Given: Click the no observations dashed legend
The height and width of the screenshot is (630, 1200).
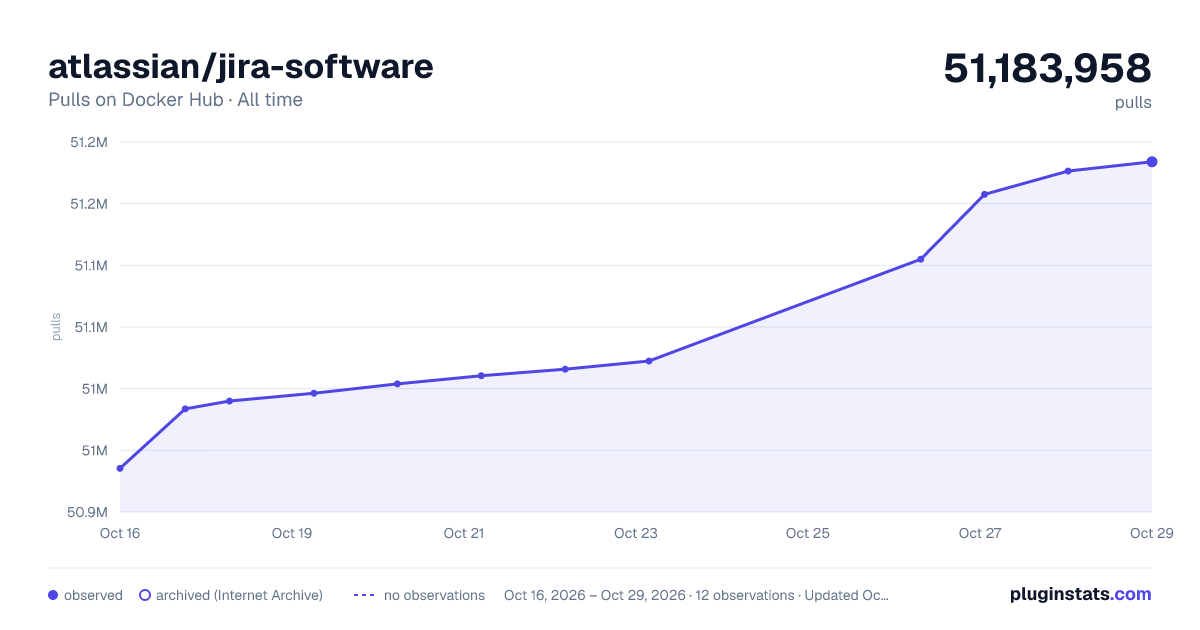Looking at the screenshot, I should click(364, 595).
